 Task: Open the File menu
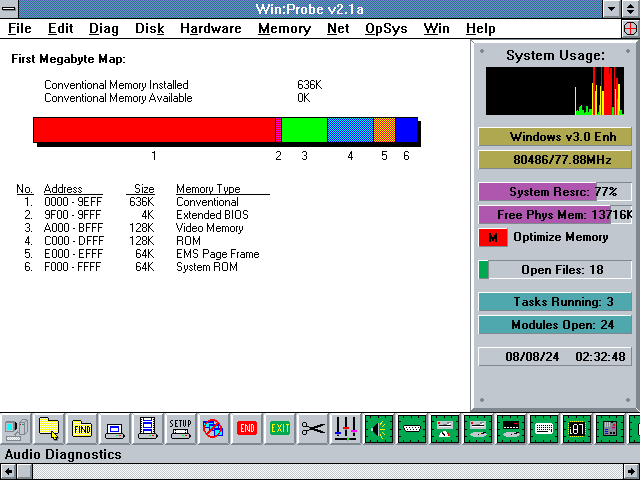pyautogui.click(x=20, y=29)
